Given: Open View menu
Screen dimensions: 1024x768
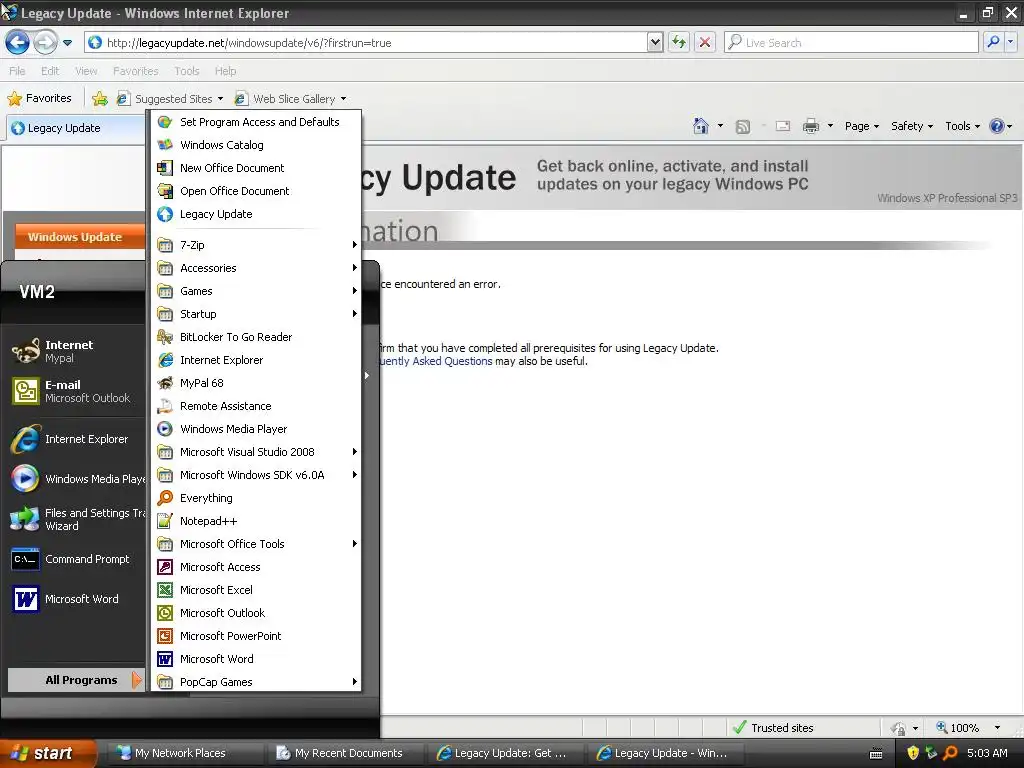Looking at the screenshot, I should [86, 71].
